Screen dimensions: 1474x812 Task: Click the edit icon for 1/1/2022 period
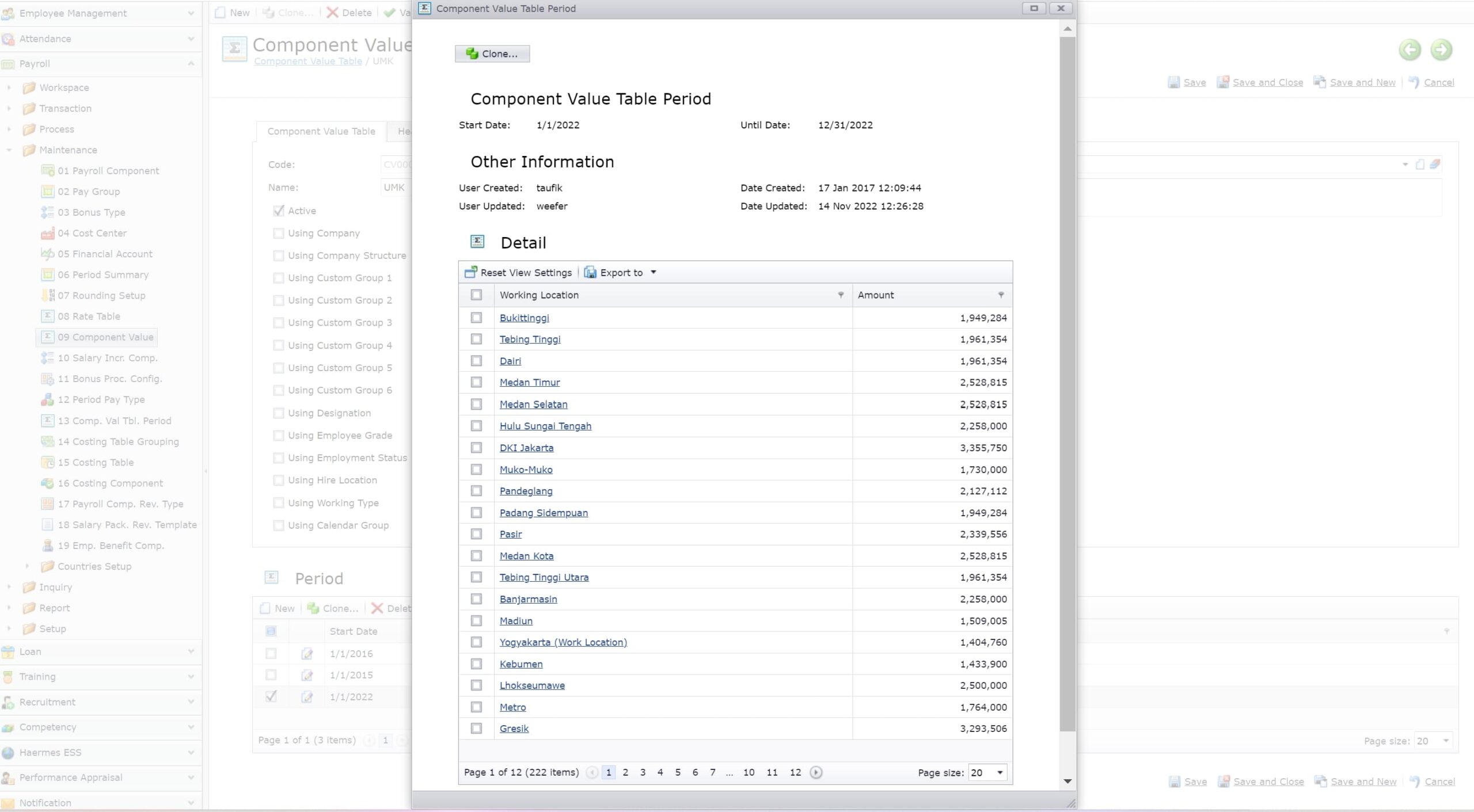pyautogui.click(x=307, y=697)
